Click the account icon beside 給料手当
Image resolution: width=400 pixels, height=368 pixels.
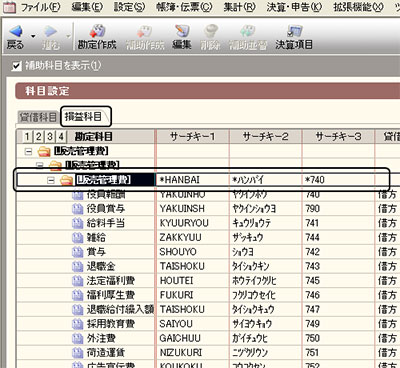(x=78, y=223)
